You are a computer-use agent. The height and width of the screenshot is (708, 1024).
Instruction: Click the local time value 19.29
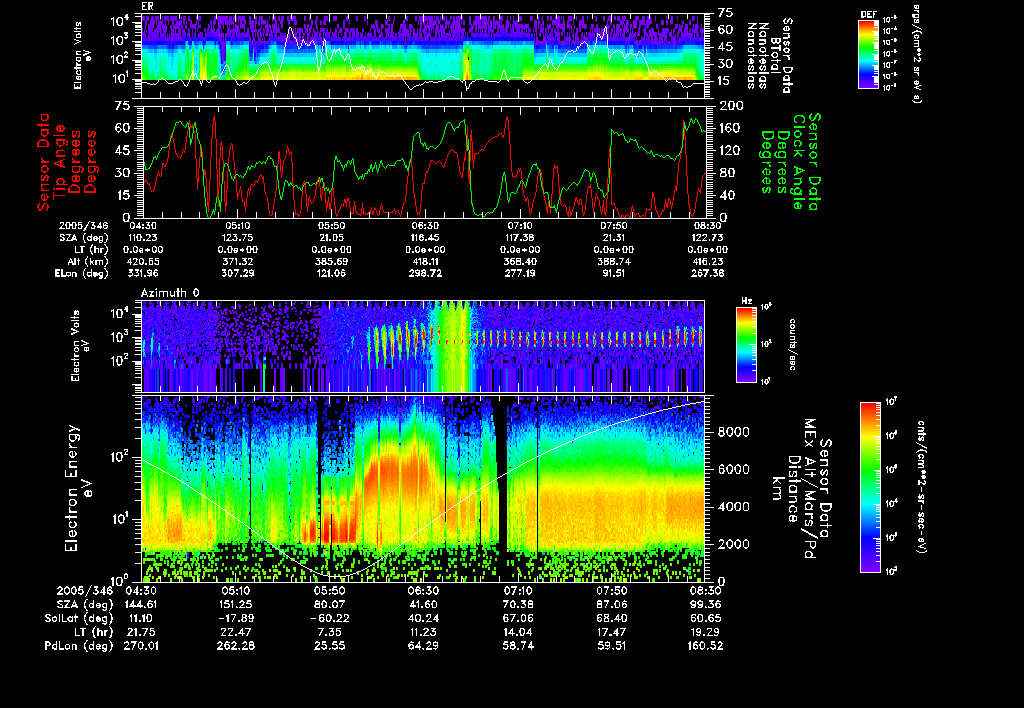(706, 632)
